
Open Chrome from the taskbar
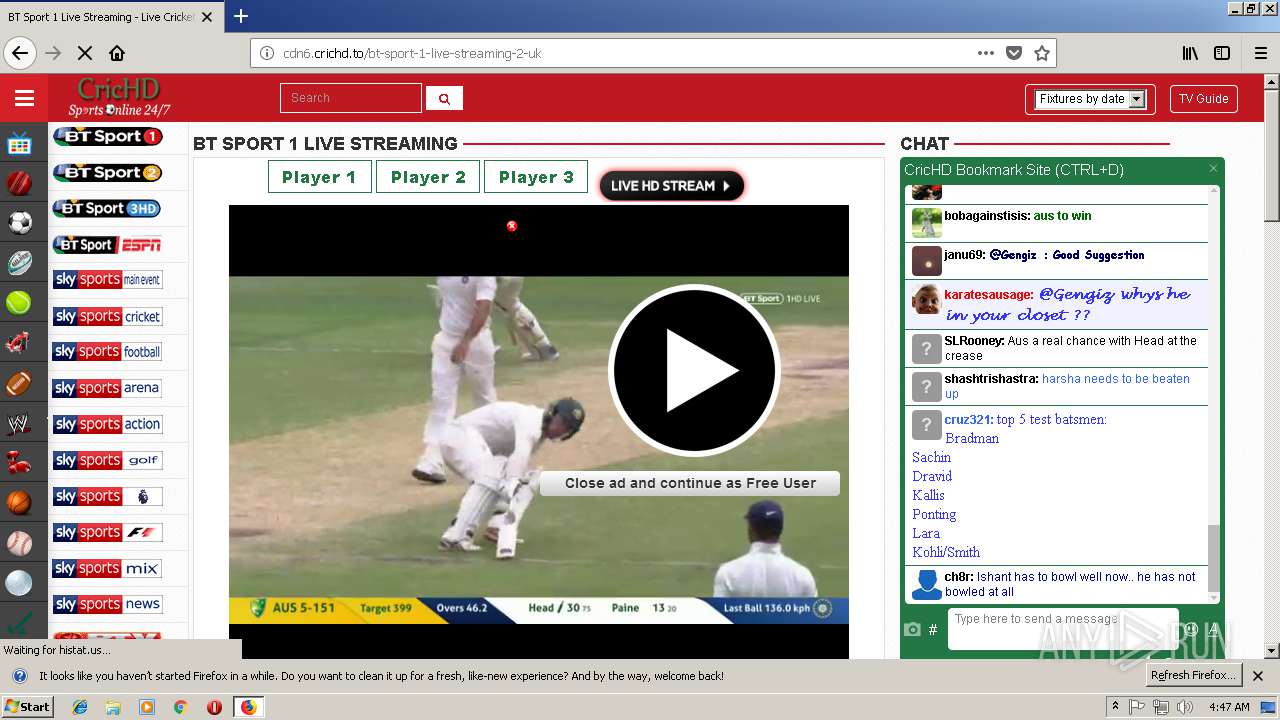180,707
